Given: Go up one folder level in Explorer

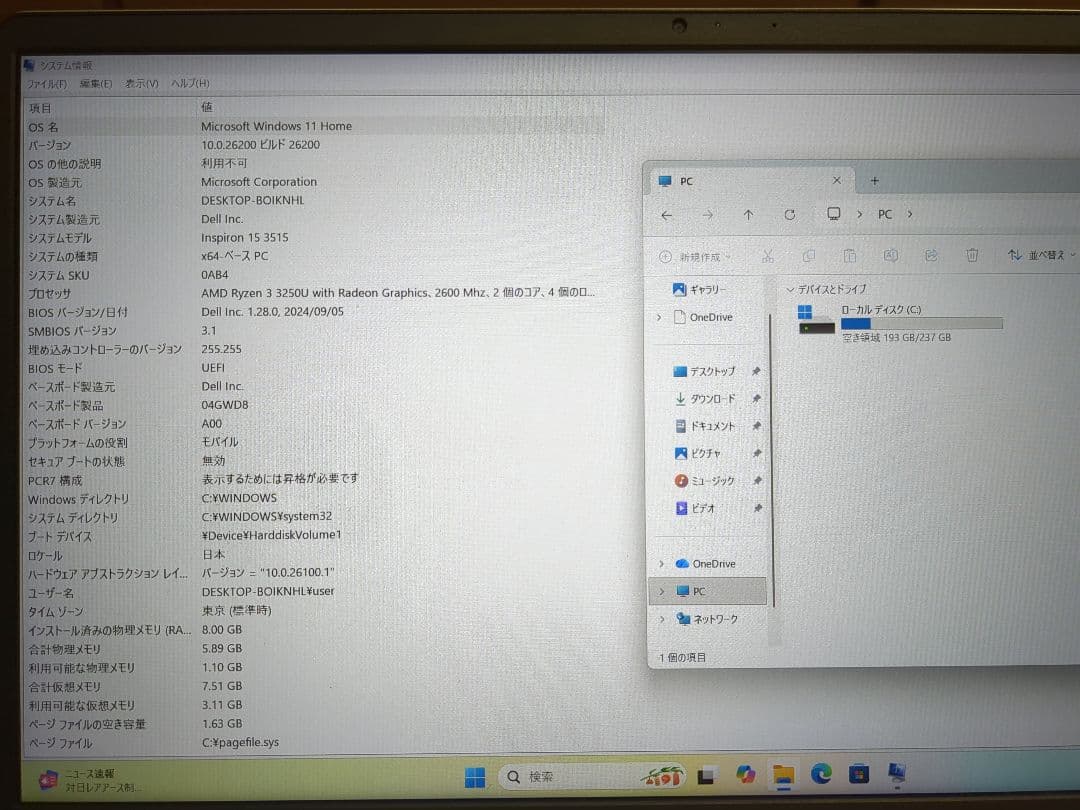Looking at the screenshot, I should (748, 216).
